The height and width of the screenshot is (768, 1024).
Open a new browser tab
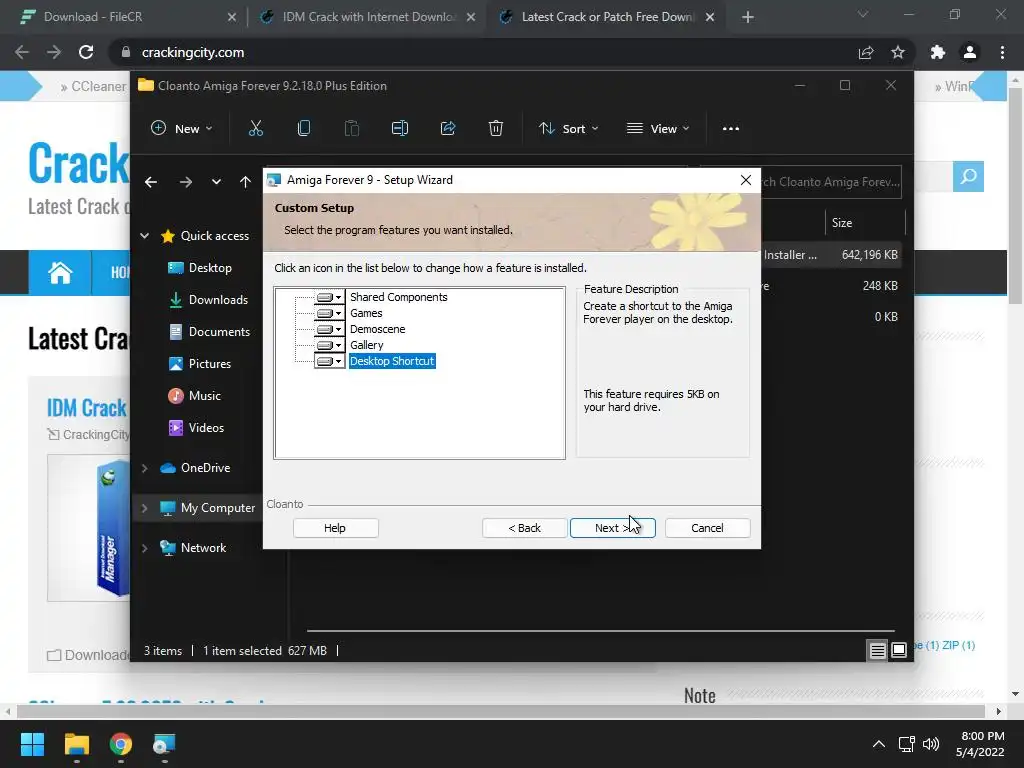click(x=748, y=17)
